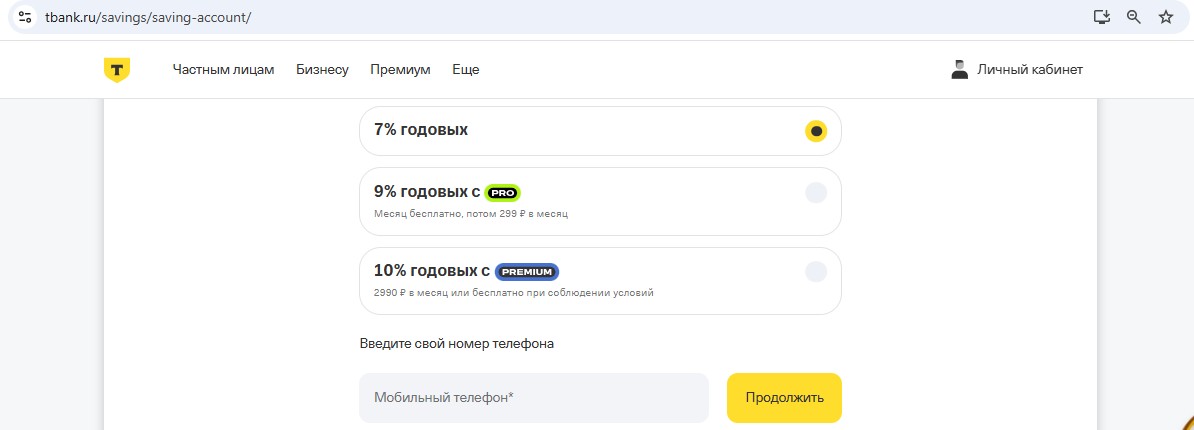Click the blue PREMIUM badge
The image size is (1194, 430).
coord(526,271)
